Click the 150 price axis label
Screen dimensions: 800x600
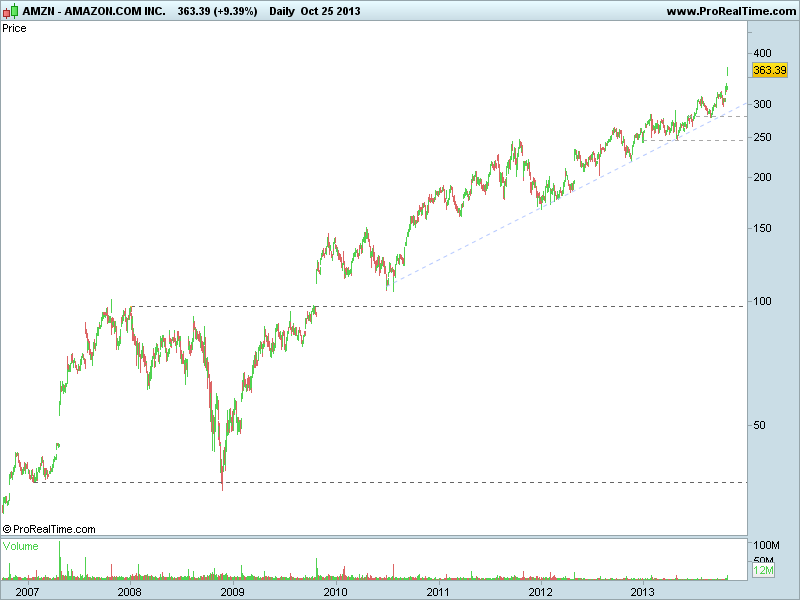[762, 228]
